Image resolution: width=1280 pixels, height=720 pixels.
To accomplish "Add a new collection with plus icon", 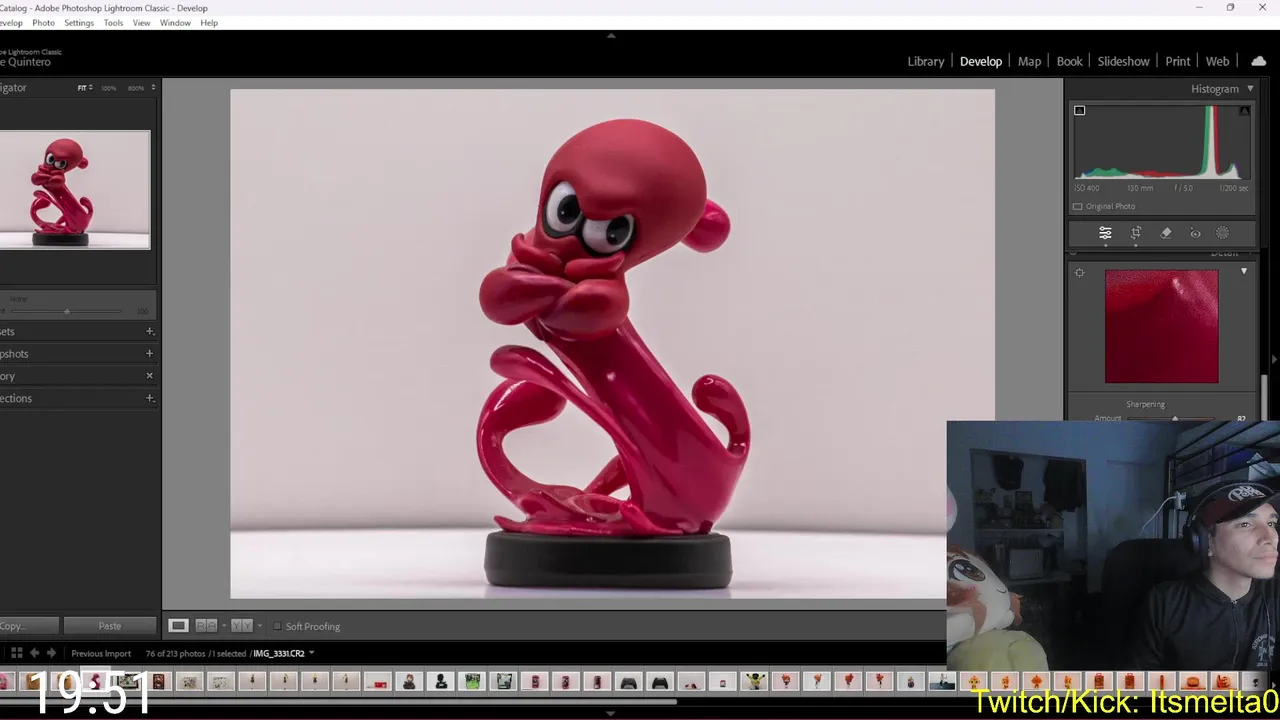I will pyautogui.click(x=150, y=398).
